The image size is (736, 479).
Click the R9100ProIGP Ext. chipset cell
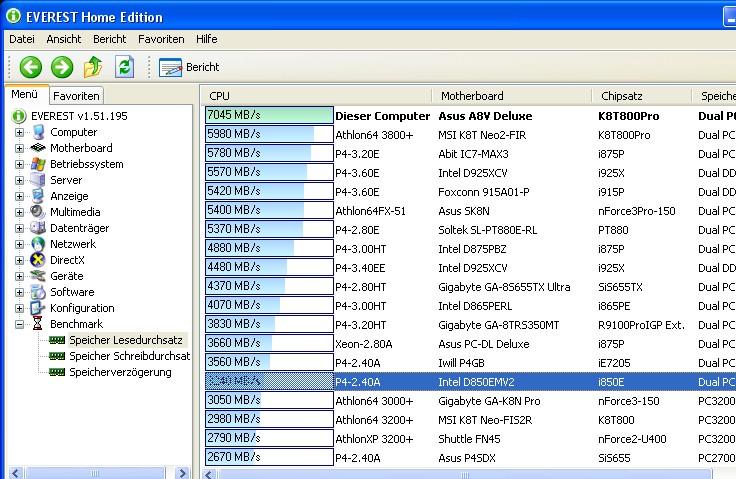click(x=641, y=325)
